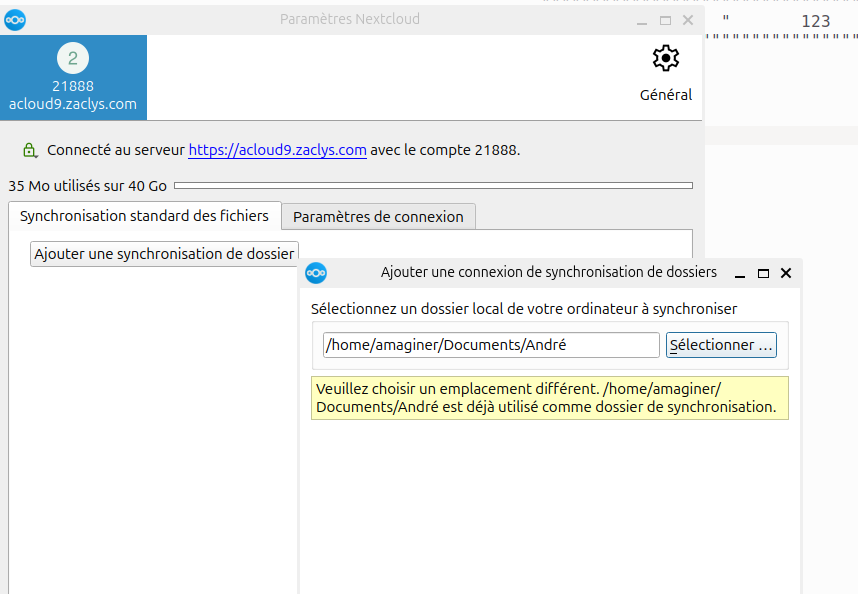Click the Sélectionner … folder button
Screen dimensions: 858x594
coord(721,345)
